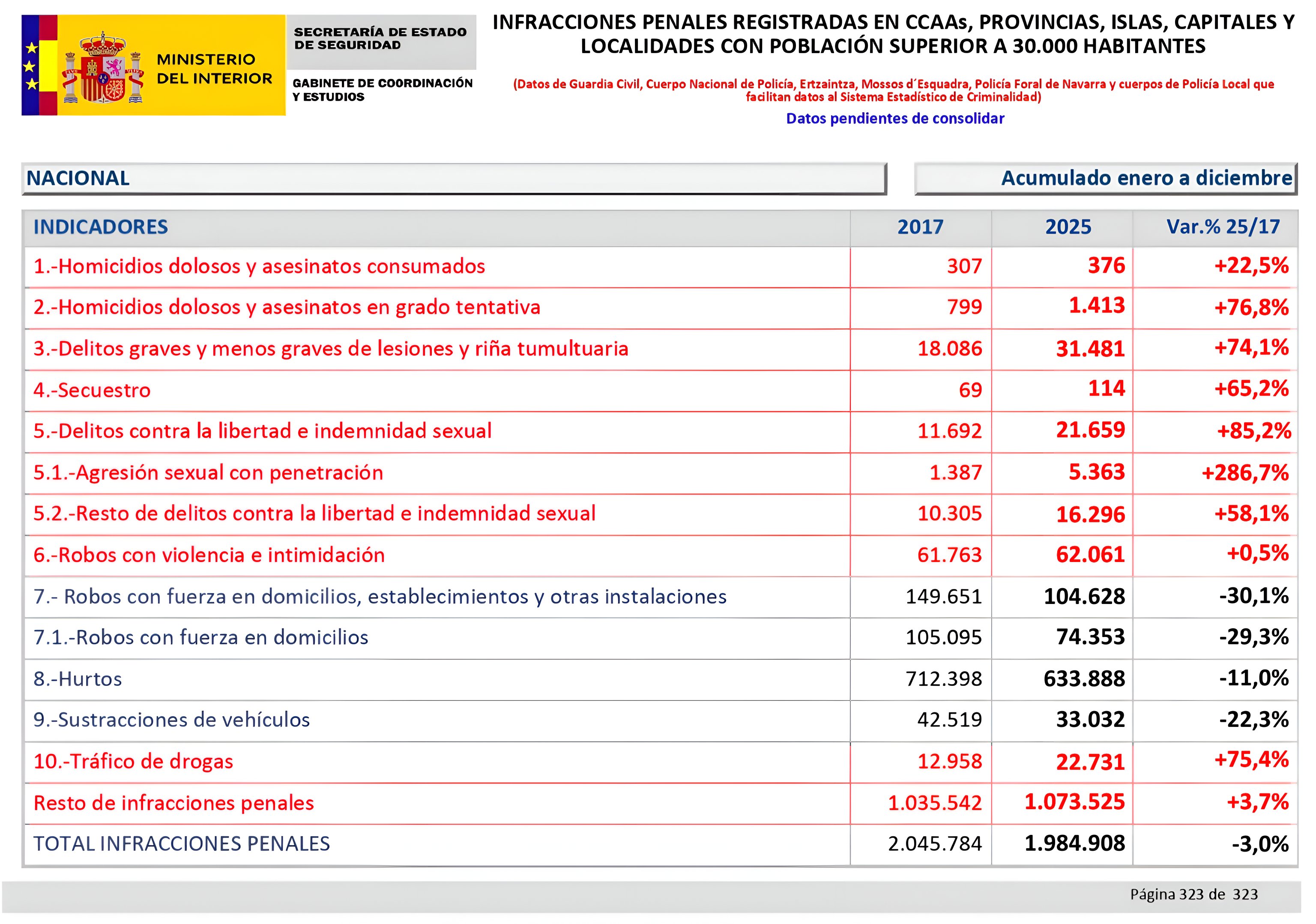Click the INDICADORES column header

pos(101,227)
